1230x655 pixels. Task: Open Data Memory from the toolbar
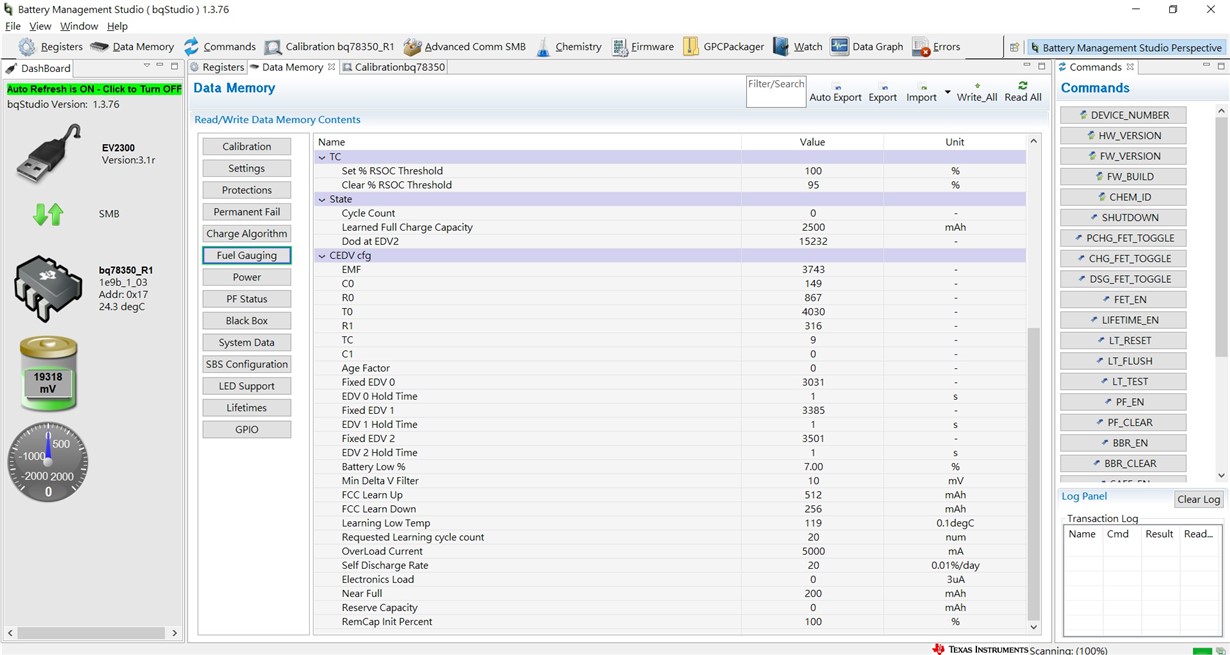[x=132, y=47]
